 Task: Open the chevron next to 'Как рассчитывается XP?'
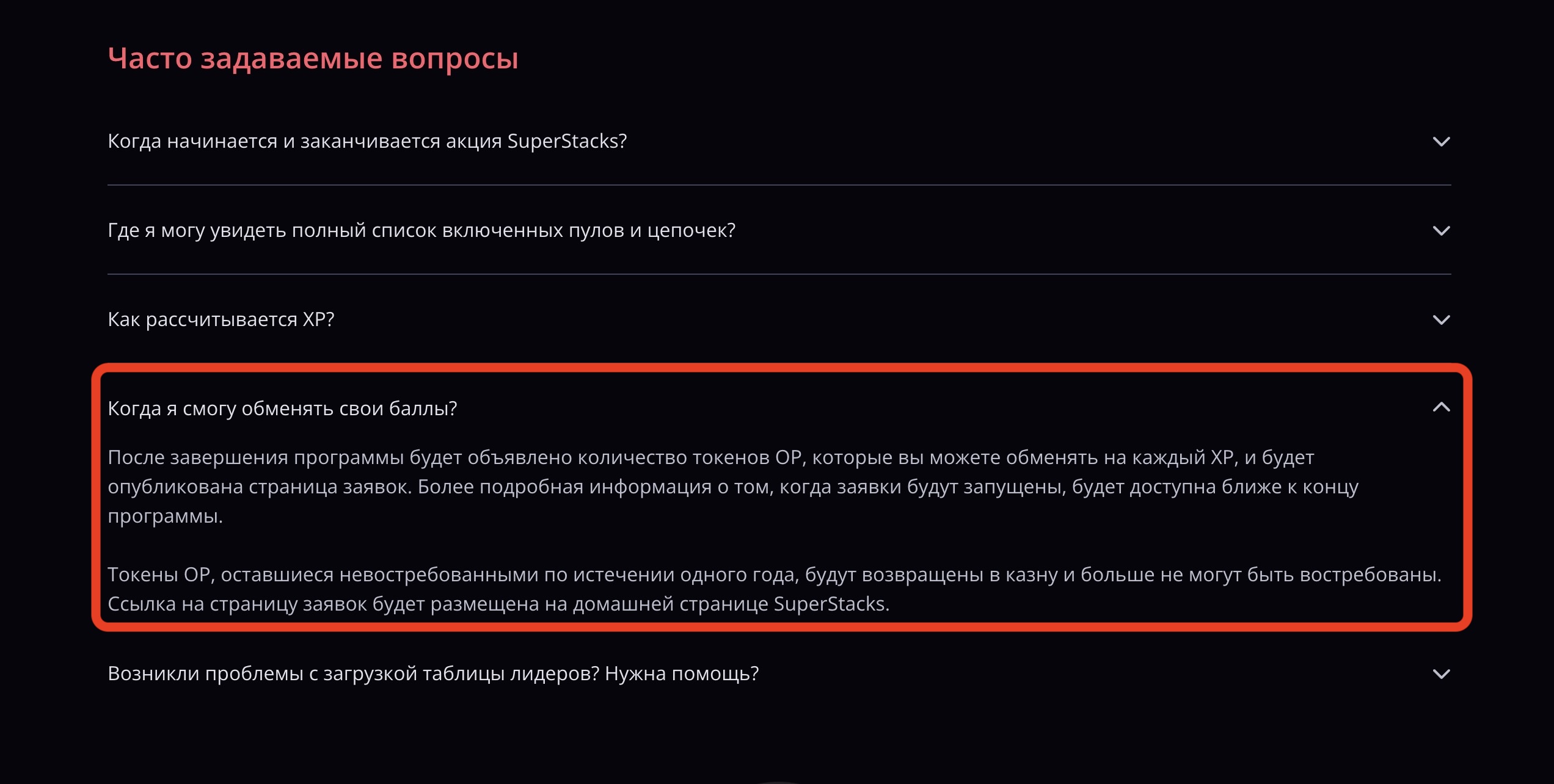1441,320
